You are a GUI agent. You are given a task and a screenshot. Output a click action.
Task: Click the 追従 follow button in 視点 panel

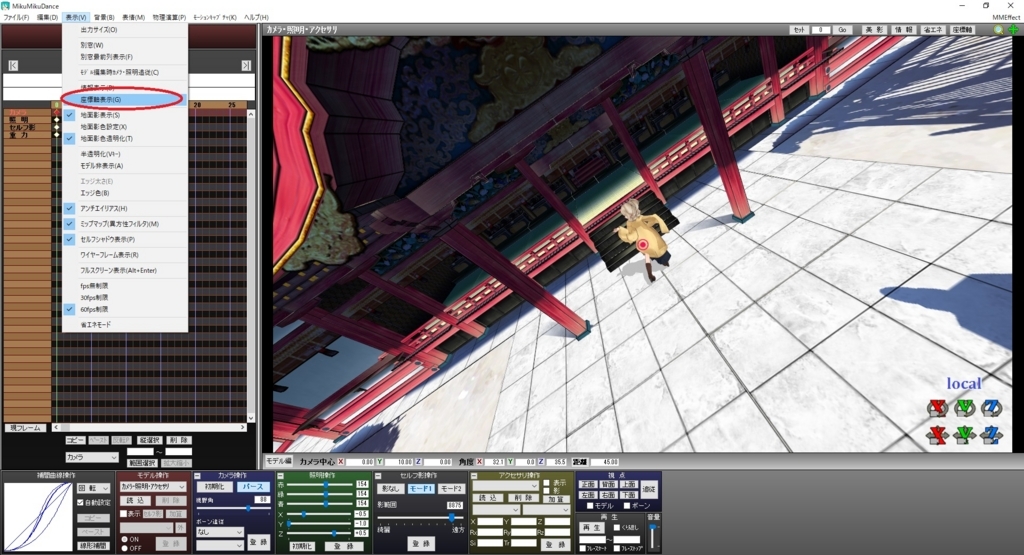point(649,489)
